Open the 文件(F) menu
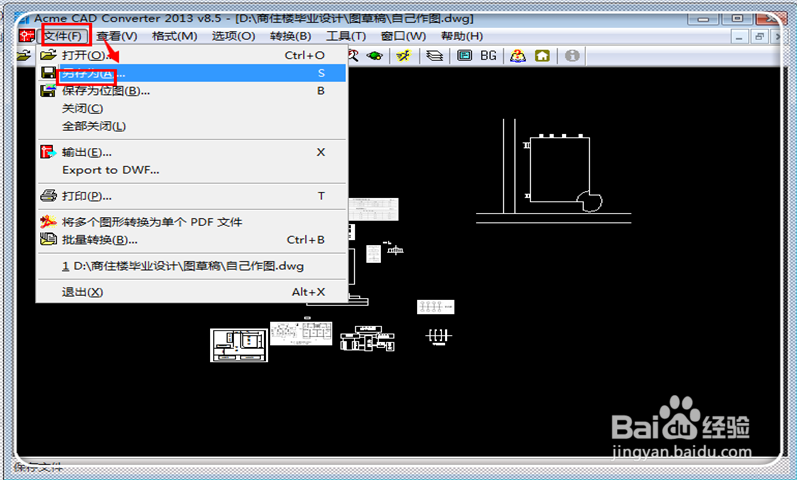797x480 pixels. point(64,36)
